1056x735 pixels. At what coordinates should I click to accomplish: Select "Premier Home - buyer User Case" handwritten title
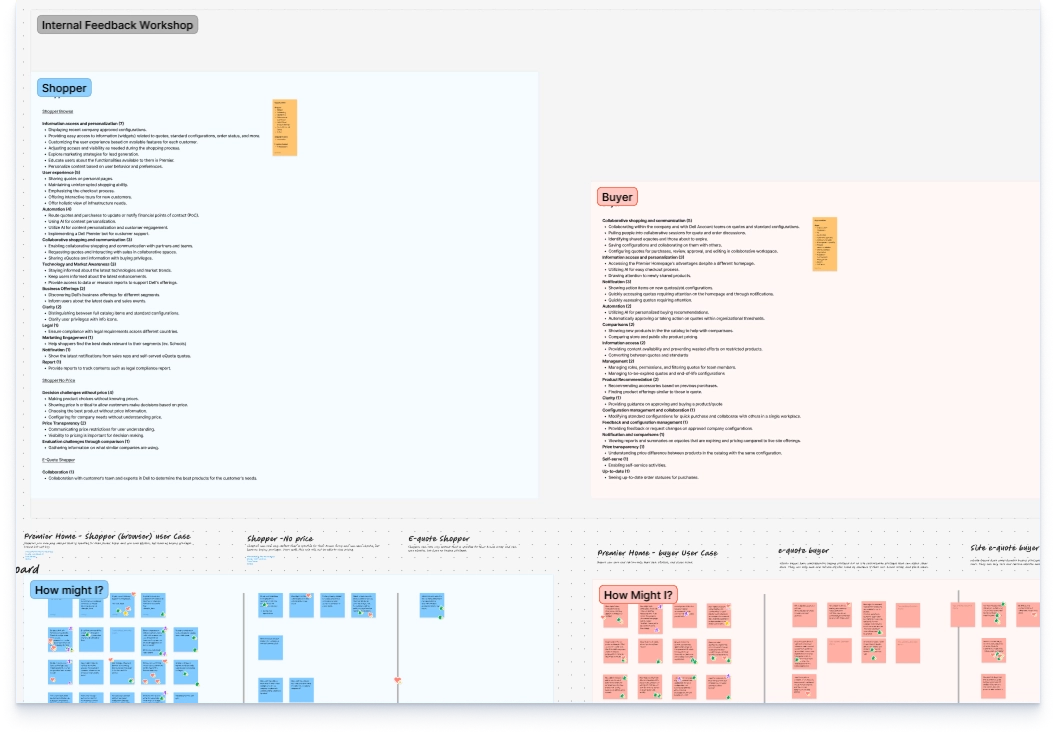[x=657, y=552]
